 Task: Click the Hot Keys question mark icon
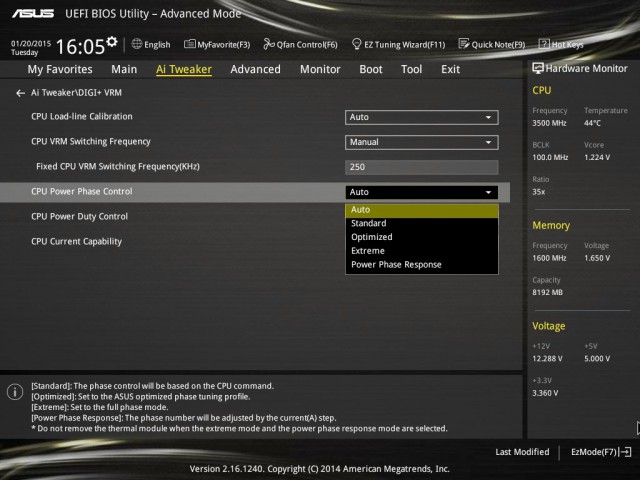[x=544, y=44]
